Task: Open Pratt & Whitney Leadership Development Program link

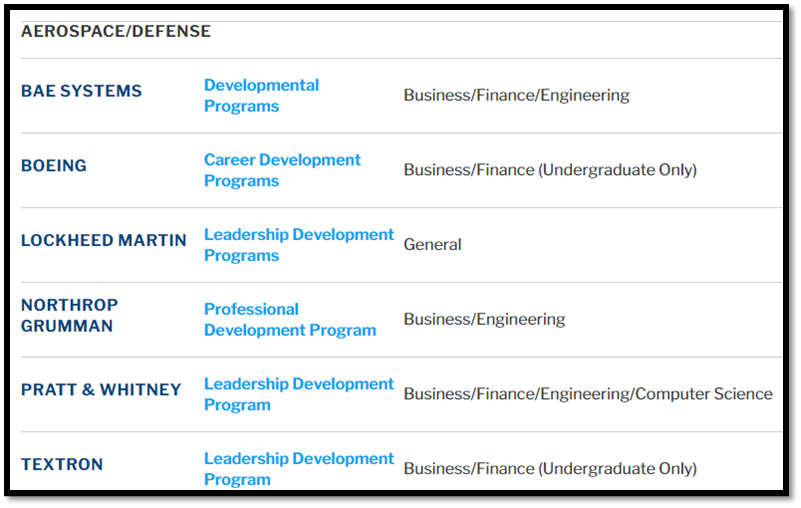Action: (x=299, y=394)
